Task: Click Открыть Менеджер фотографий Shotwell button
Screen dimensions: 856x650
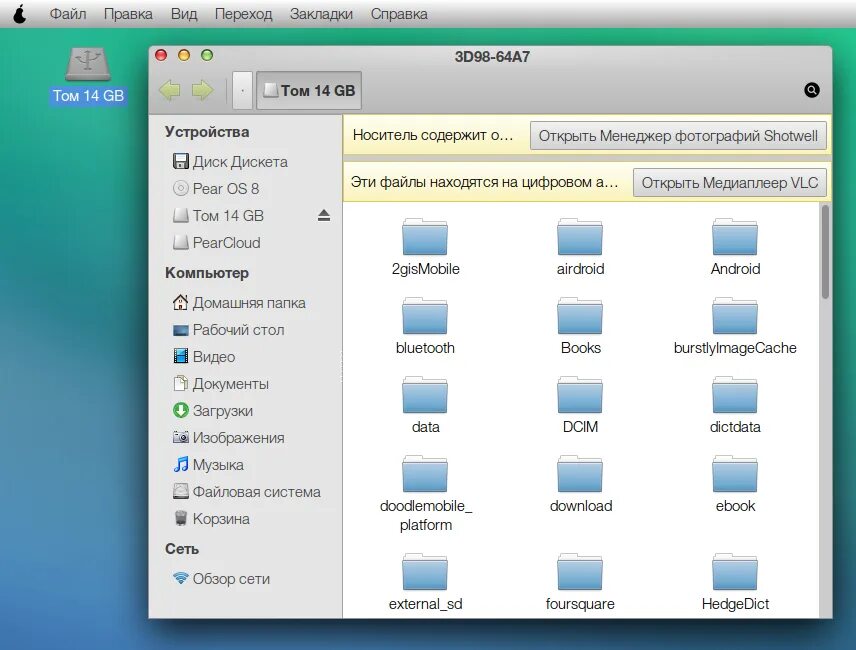Action: pyautogui.click(x=678, y=136)
